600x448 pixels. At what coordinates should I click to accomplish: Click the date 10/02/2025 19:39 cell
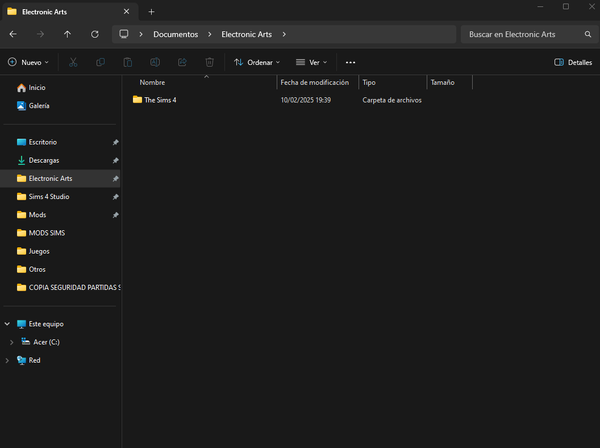click(306, 100)
